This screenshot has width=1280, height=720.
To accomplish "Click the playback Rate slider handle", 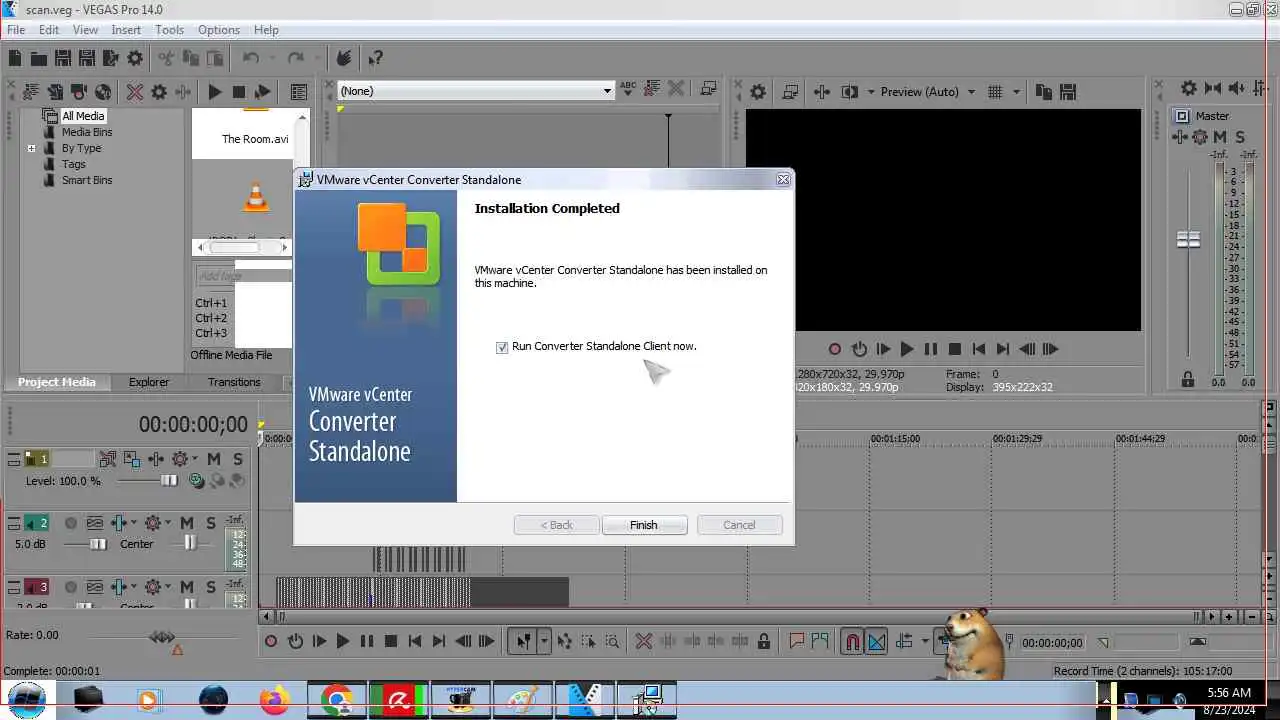I will [x=162, y=636].
